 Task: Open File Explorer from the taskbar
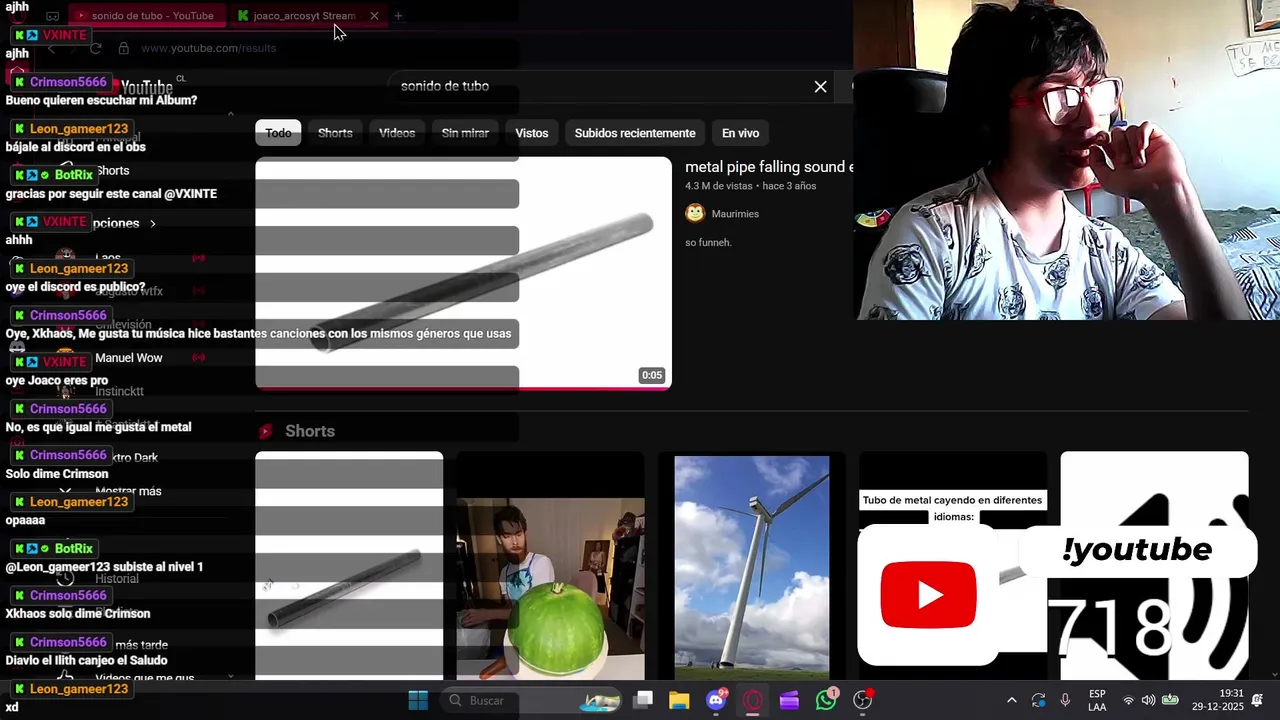(x=679, y=700)
